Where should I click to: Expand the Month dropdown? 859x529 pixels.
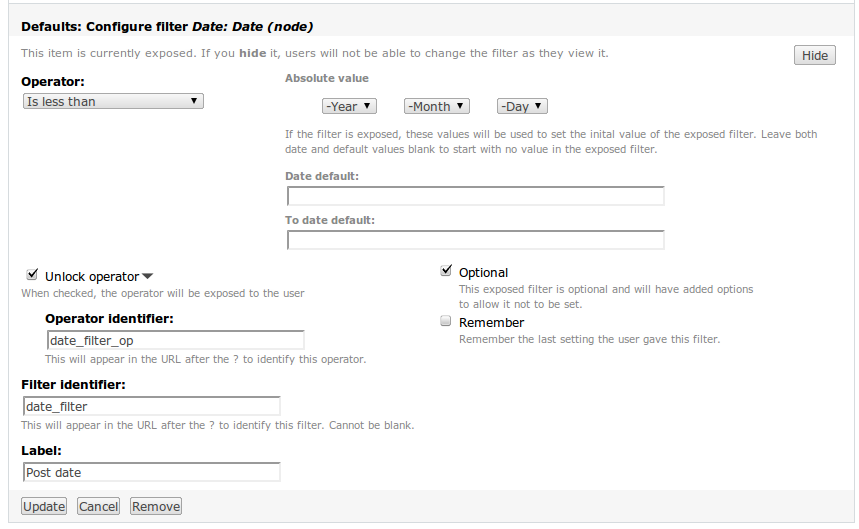click(437, 106)
